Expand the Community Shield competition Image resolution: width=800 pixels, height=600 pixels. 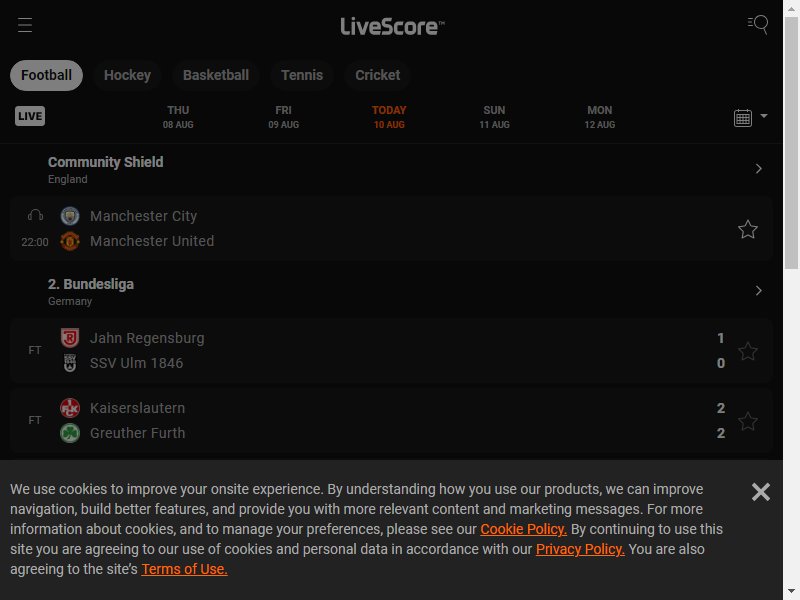coord(759,169)
